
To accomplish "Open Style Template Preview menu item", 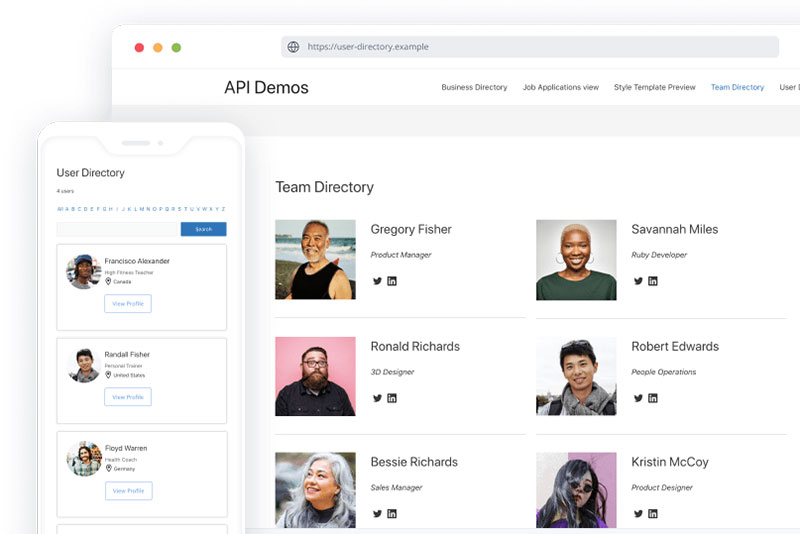I will 655,87.
